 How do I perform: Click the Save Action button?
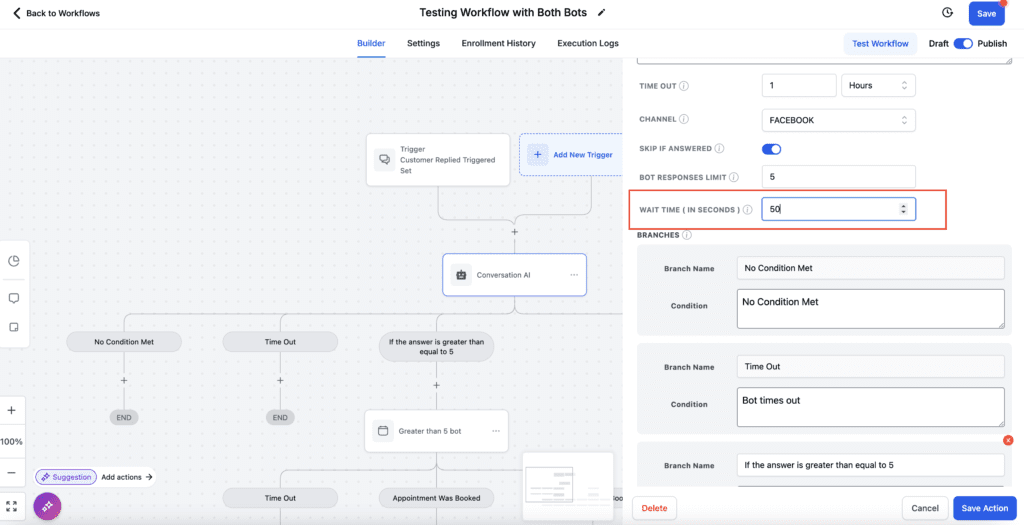point(984,508)
